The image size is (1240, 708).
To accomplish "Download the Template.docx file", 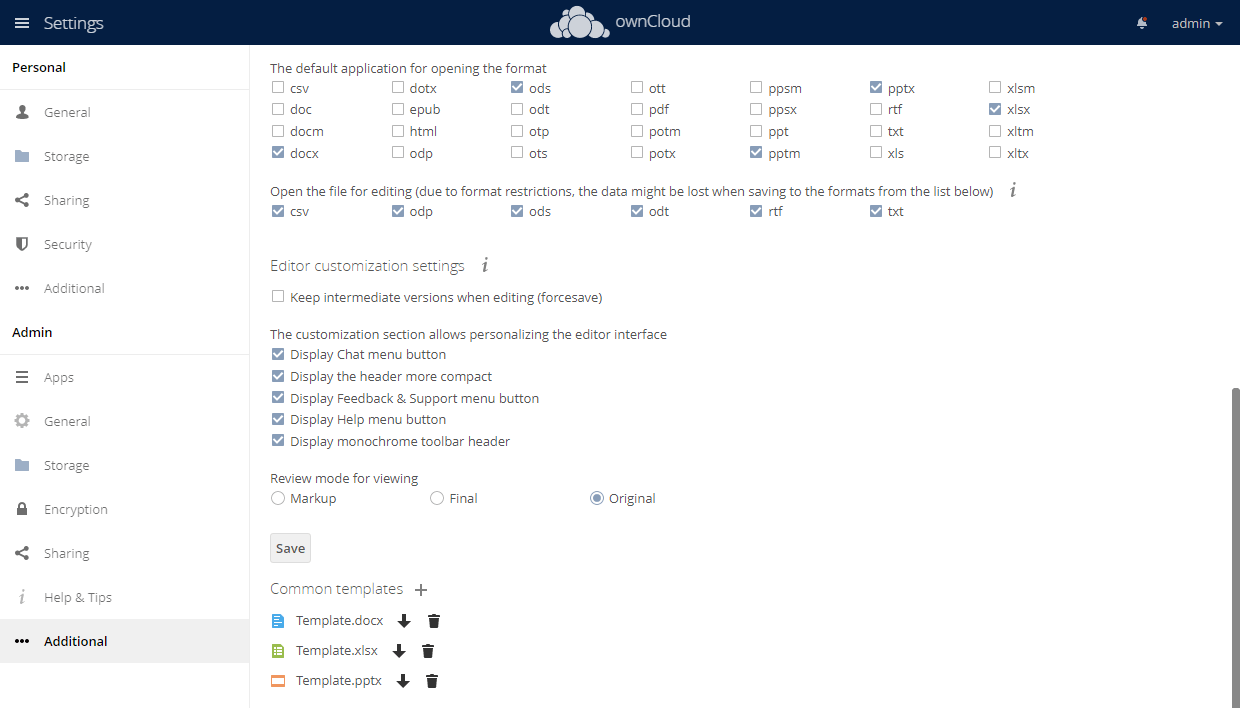I will (404, 621).
